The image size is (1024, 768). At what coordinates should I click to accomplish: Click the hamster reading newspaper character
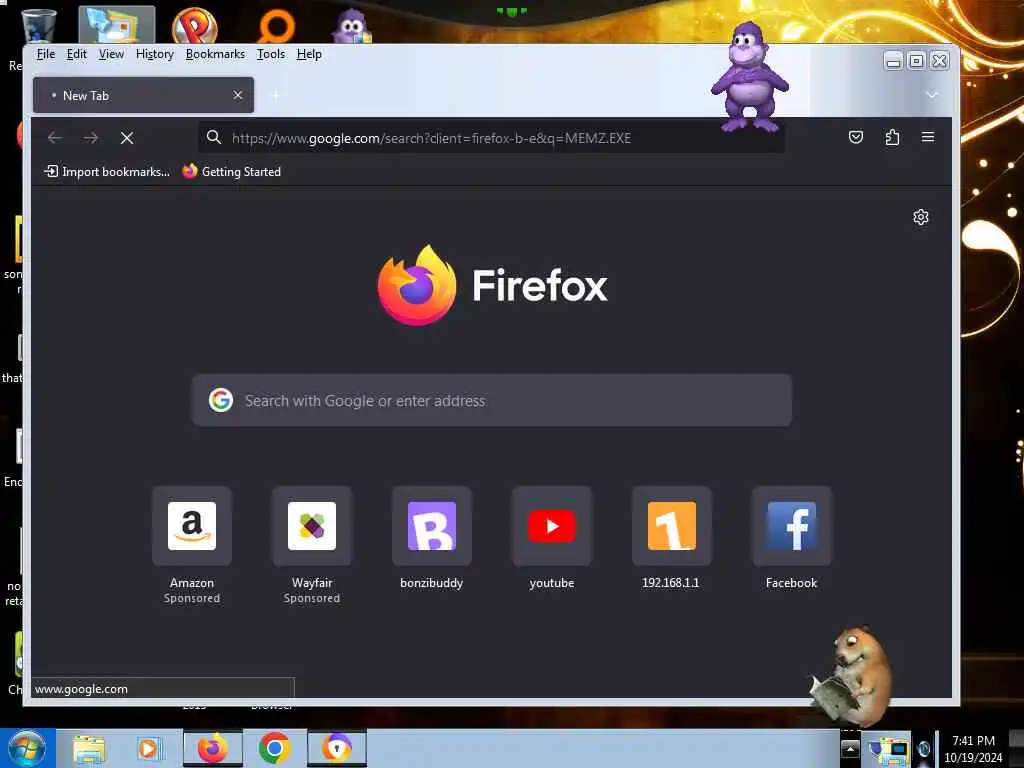(x=850, y=676)
